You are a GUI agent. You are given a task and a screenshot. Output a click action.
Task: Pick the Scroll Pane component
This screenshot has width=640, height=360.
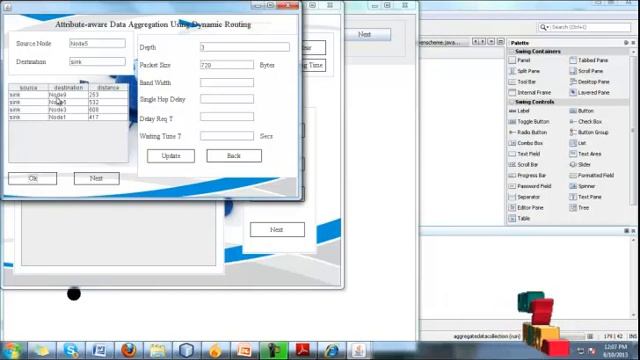click(586, 71)
